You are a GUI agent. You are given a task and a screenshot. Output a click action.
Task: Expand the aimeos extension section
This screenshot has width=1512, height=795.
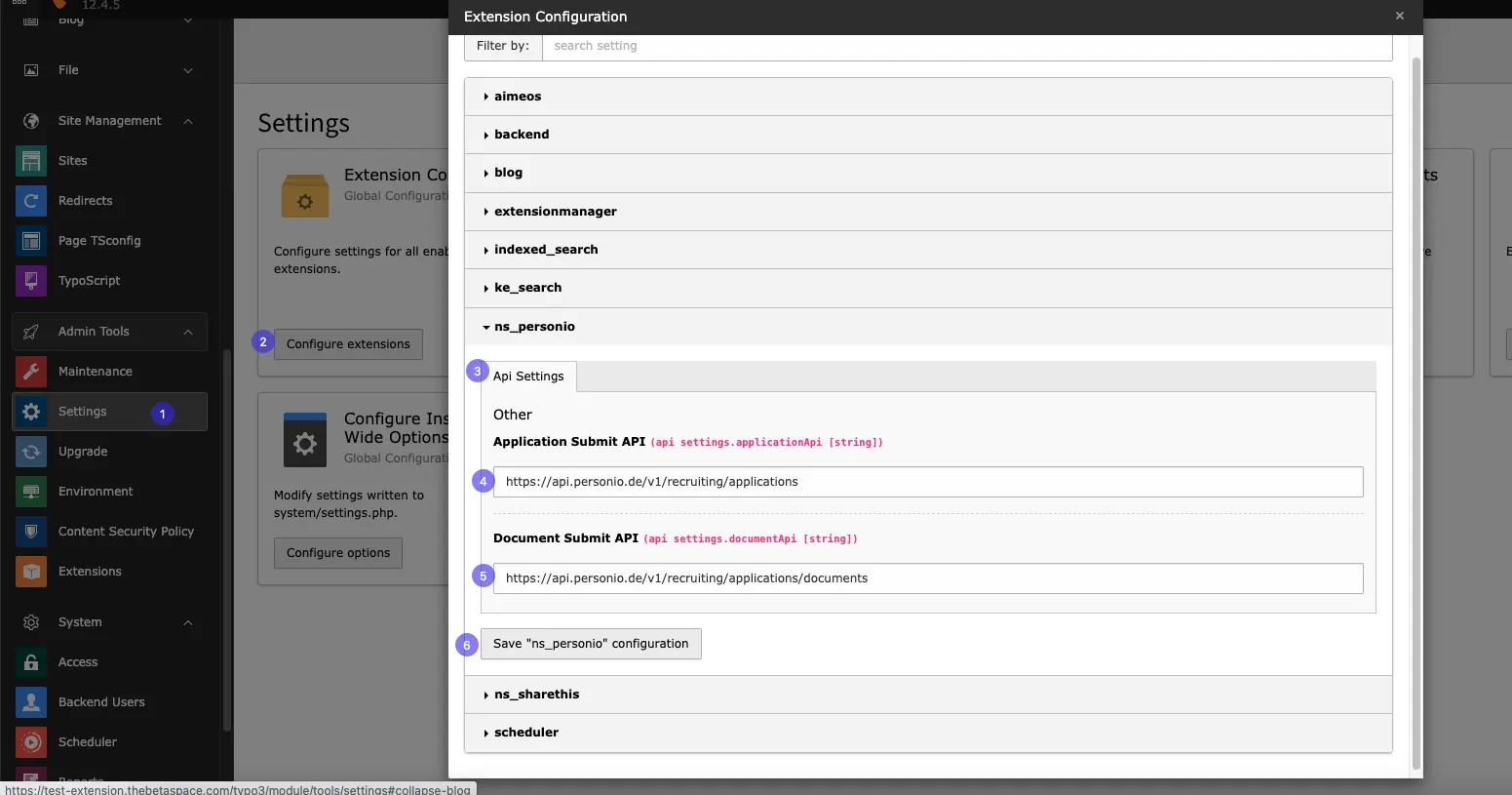coord(928,97)
